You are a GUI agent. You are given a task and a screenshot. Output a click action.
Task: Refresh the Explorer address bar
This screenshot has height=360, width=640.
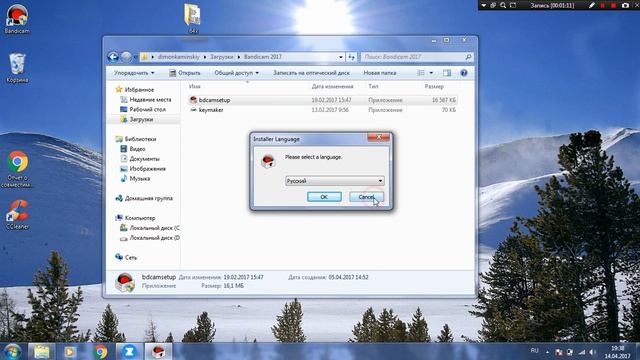click(351, 57)
